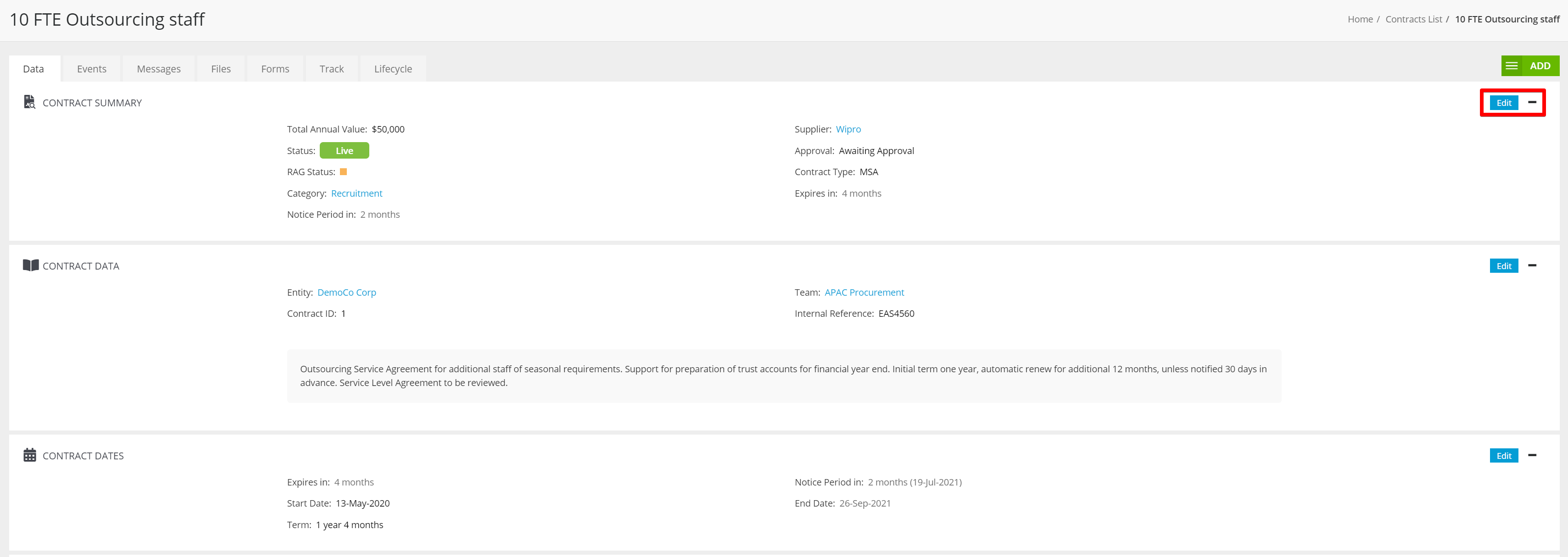Open the Messages tab
Viewport: 1568px width, 557px height.
159,69
